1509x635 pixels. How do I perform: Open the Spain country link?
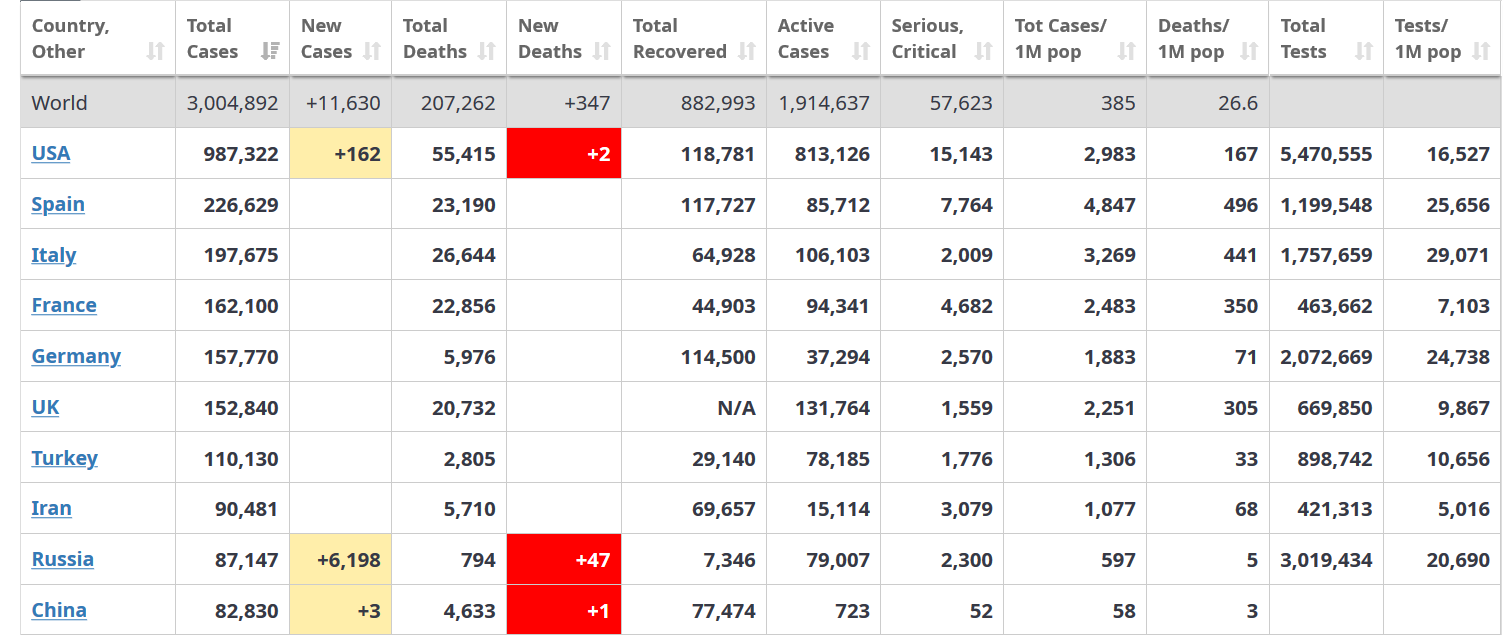tap(58, 204)
